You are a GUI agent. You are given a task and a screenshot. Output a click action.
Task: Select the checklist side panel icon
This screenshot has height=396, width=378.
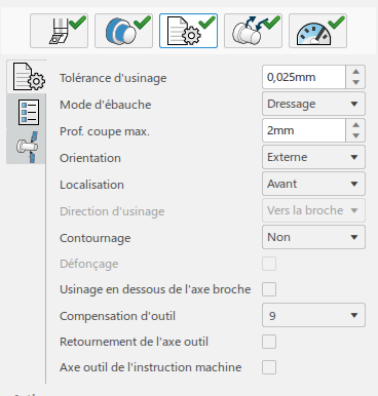26,112
